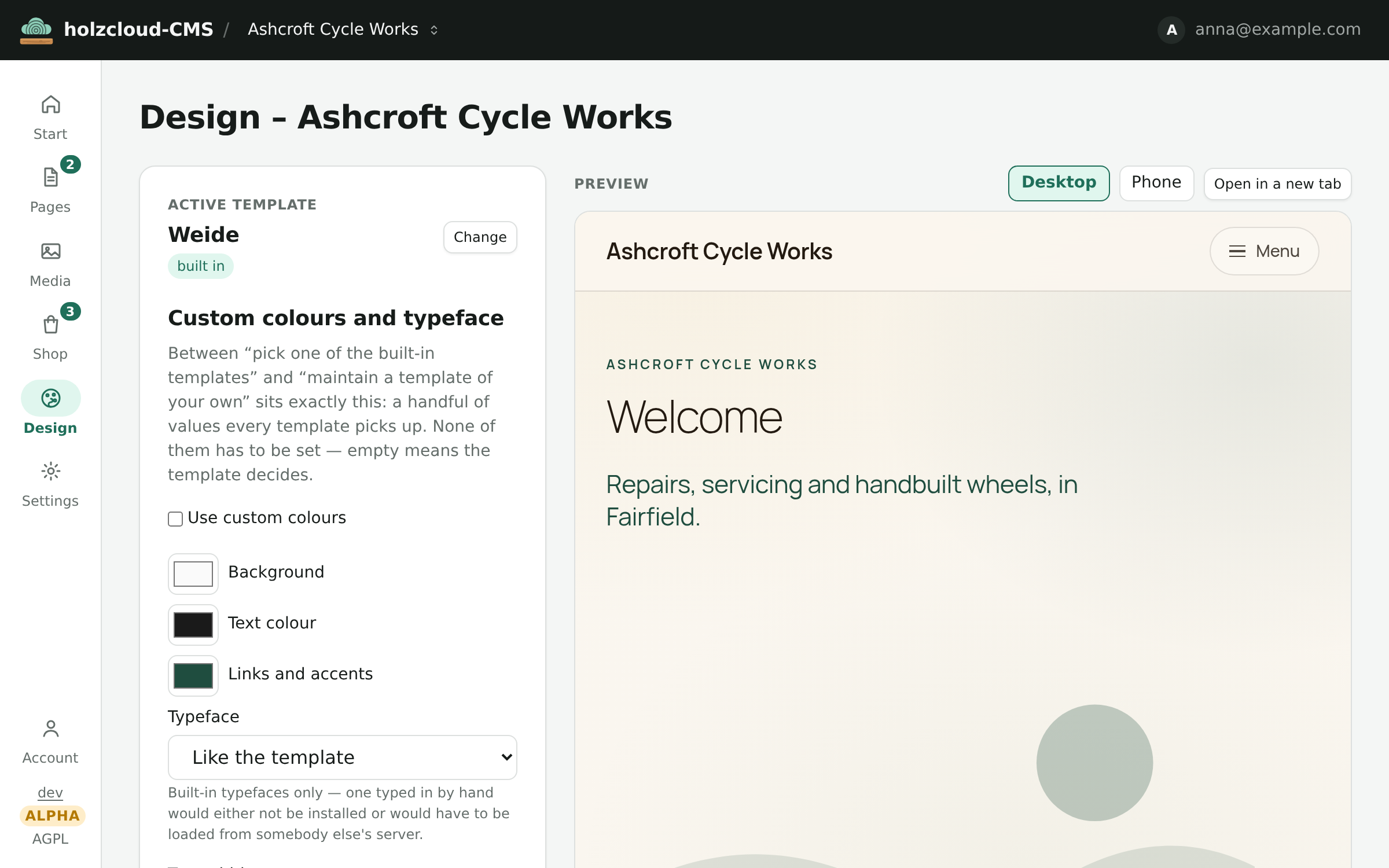The width and height of the screenshot is (1389, 868).
Task: Pick the Links and accents colour swatch
Action: pos(193,676)
